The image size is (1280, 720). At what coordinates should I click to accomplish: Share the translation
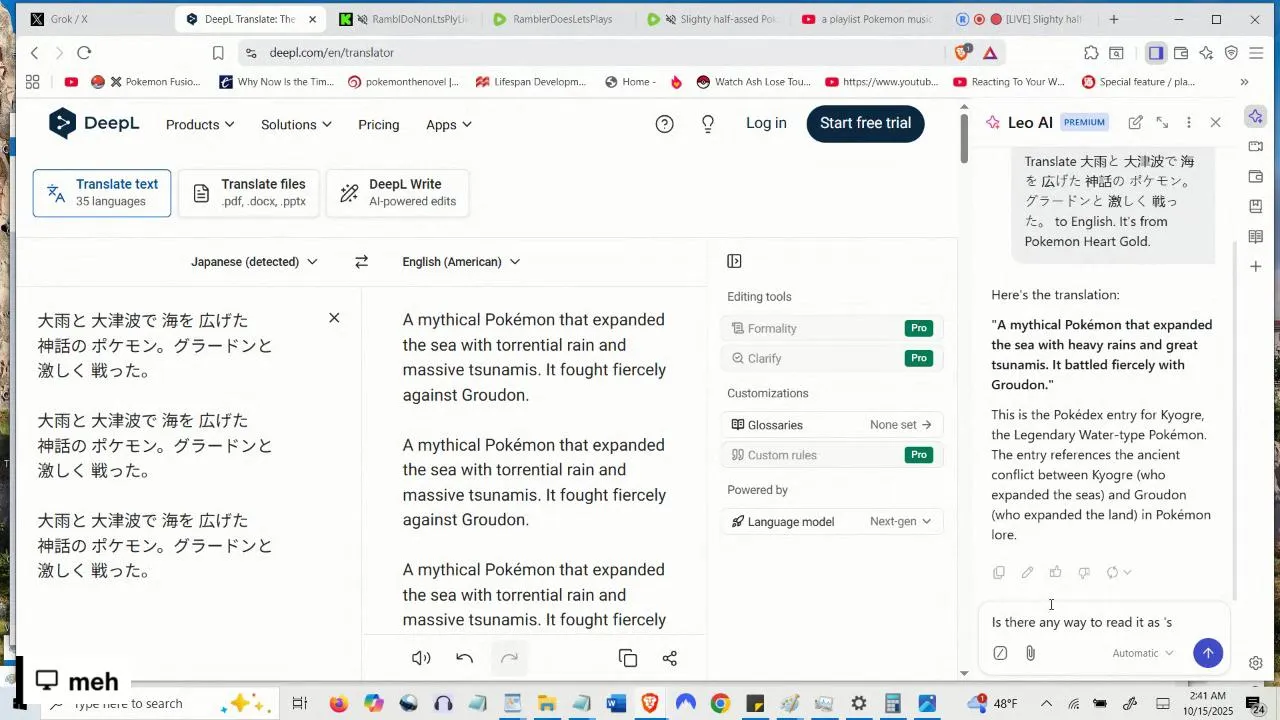670,658
